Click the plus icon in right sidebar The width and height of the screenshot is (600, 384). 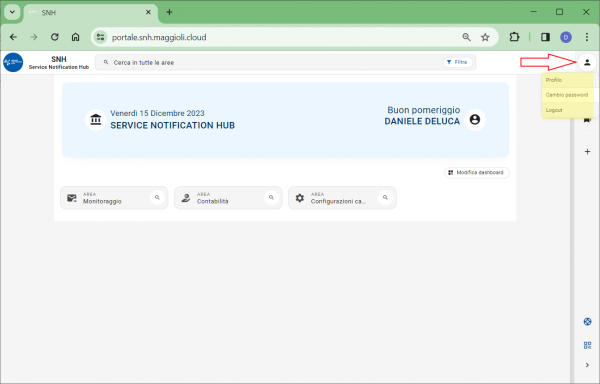click(587, 151)
